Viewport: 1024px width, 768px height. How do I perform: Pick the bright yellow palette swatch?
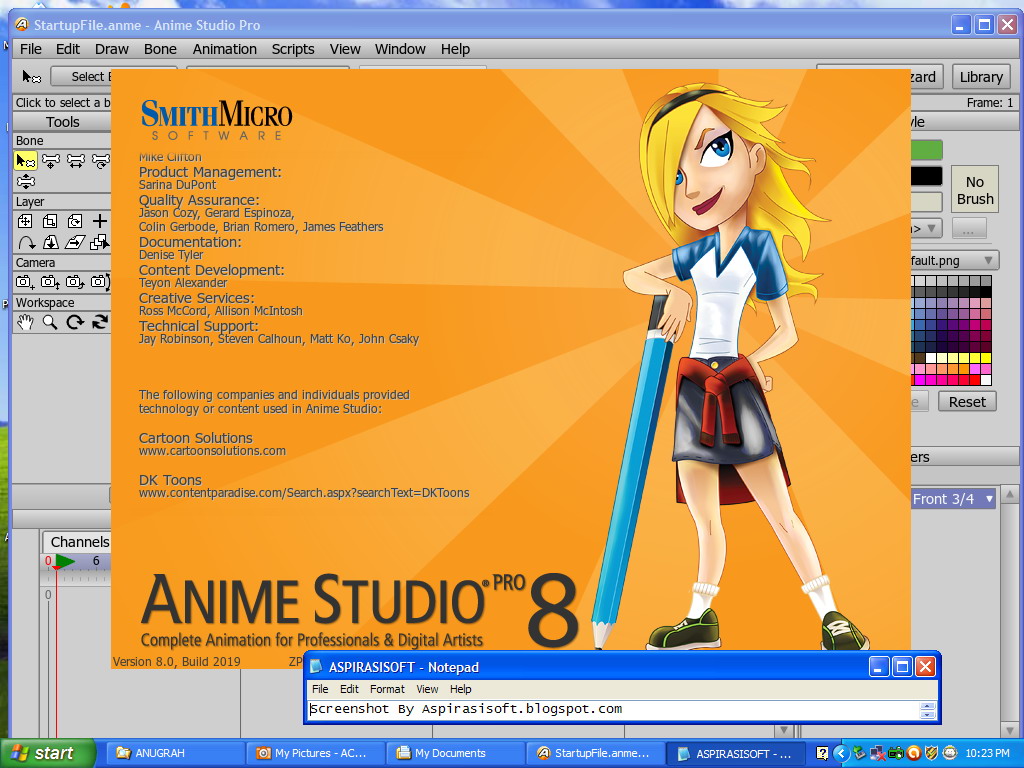[985, 358]
